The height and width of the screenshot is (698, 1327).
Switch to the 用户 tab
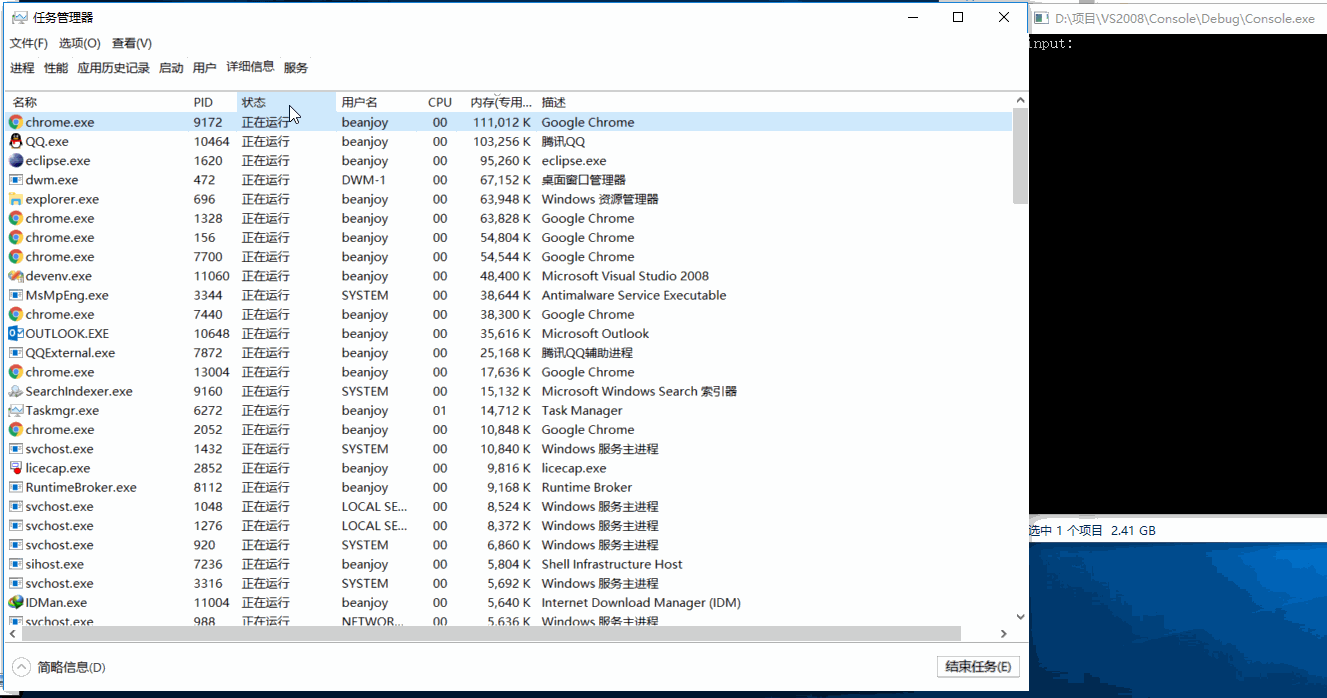(x=204, y=68)
